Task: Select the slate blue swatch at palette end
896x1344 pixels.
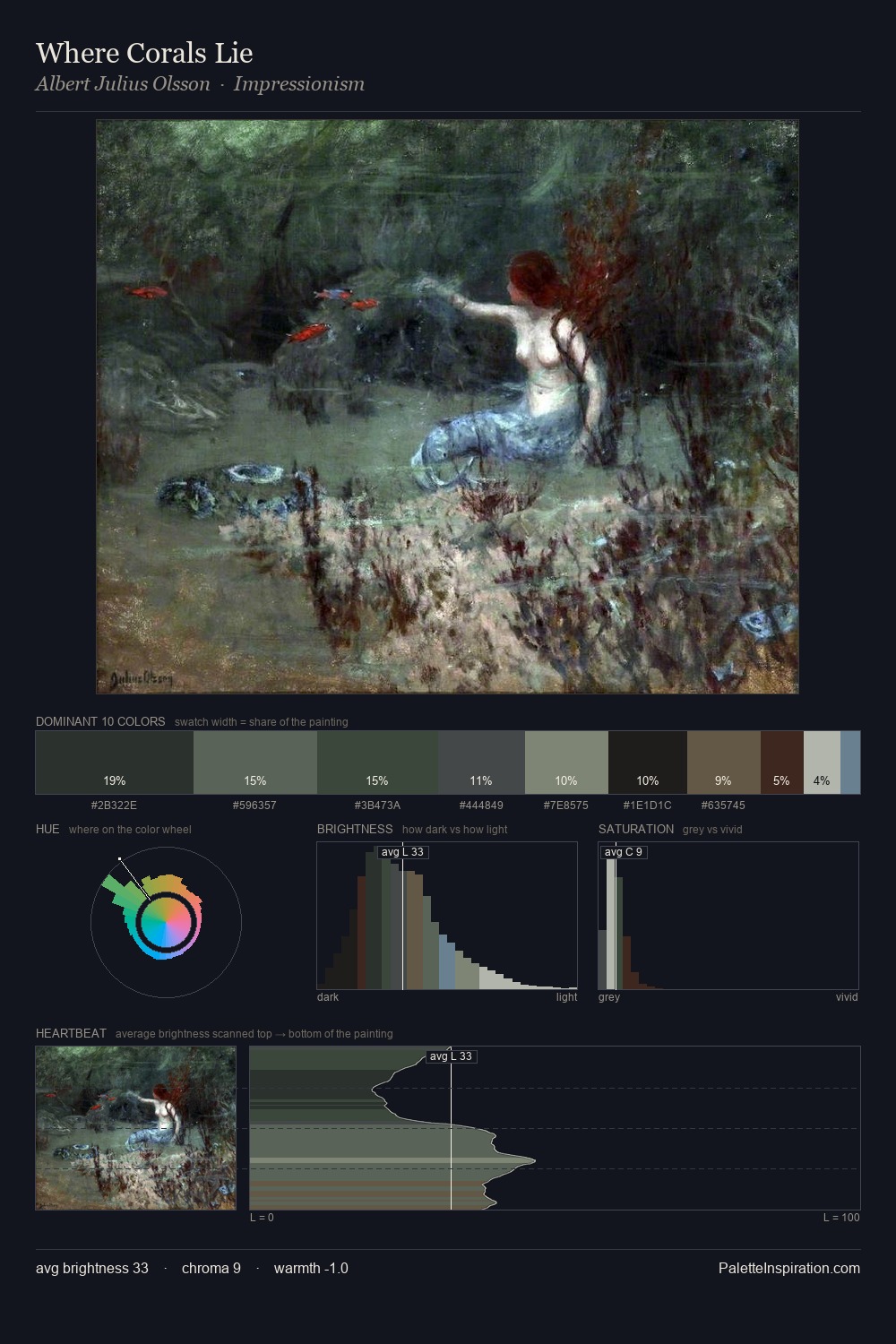Action: 850,762
